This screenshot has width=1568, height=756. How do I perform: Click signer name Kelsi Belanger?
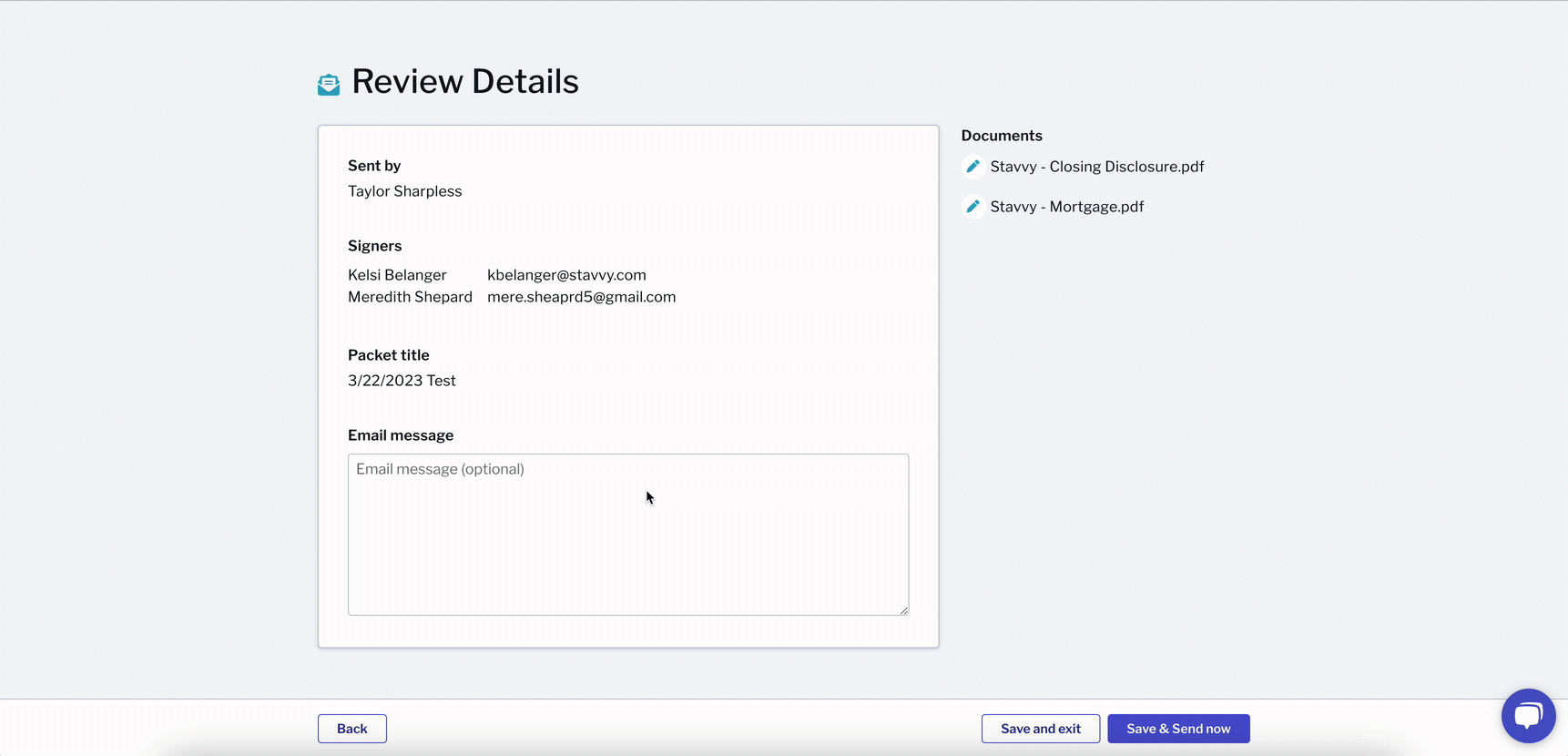[397, 275]
